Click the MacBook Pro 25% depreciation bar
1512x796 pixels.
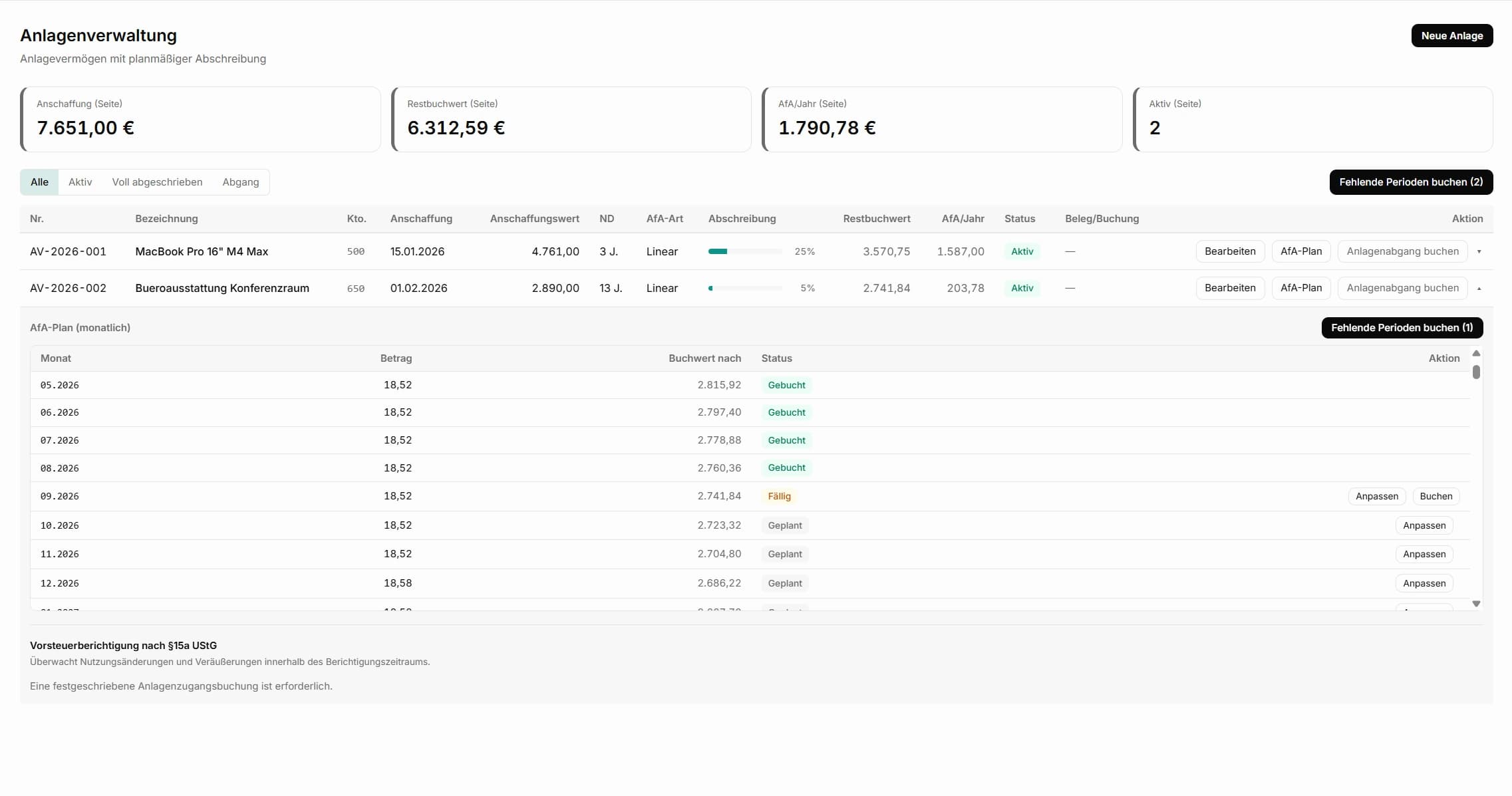click(x=745, y=251)
